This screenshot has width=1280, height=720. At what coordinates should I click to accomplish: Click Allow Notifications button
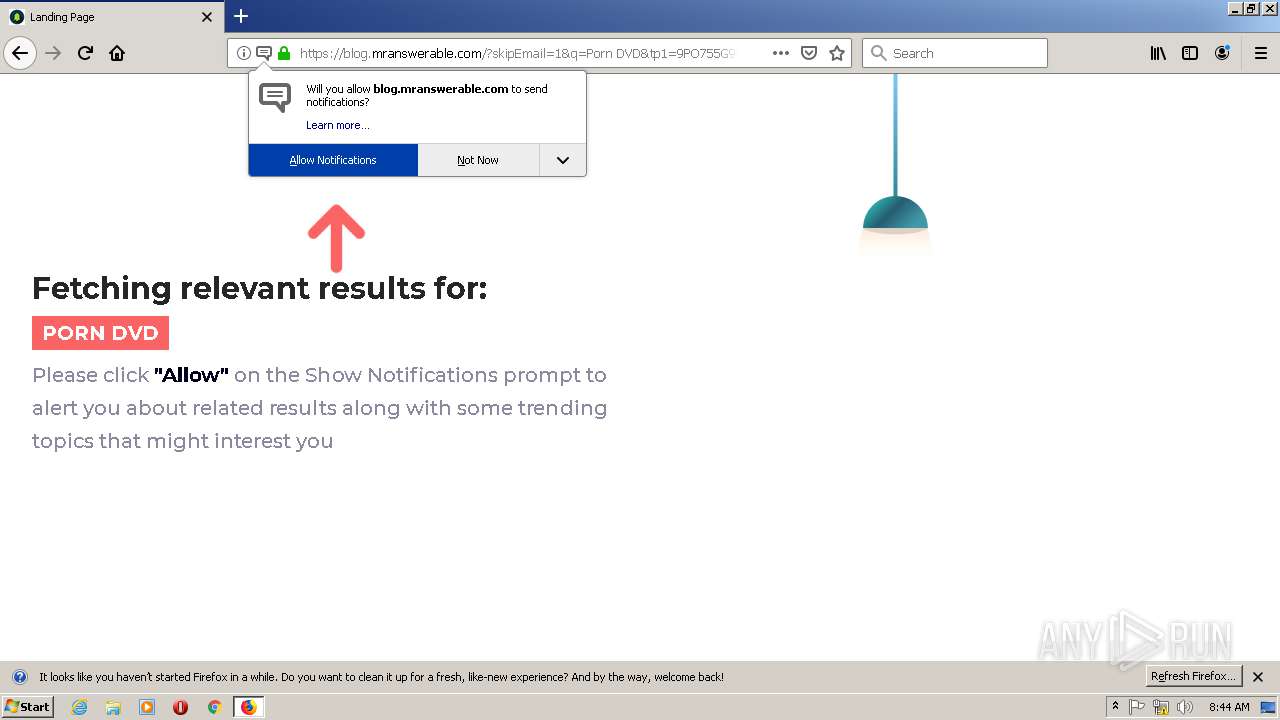click(333, 160)
